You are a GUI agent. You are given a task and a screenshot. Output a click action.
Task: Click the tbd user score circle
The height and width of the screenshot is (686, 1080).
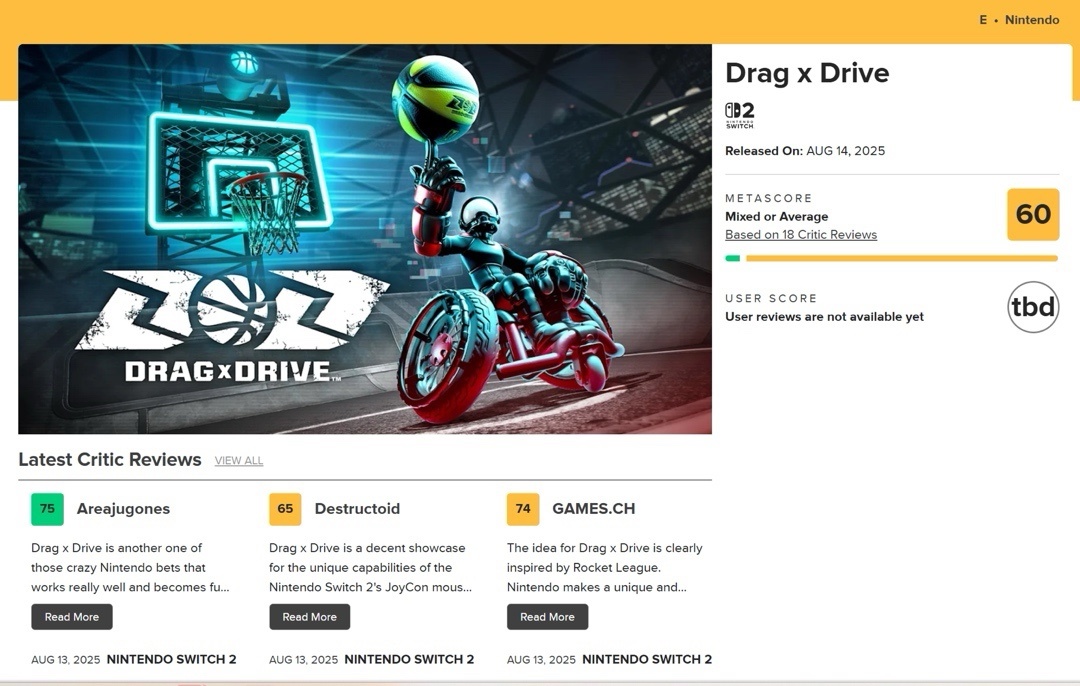click(x=1032, y=306)
